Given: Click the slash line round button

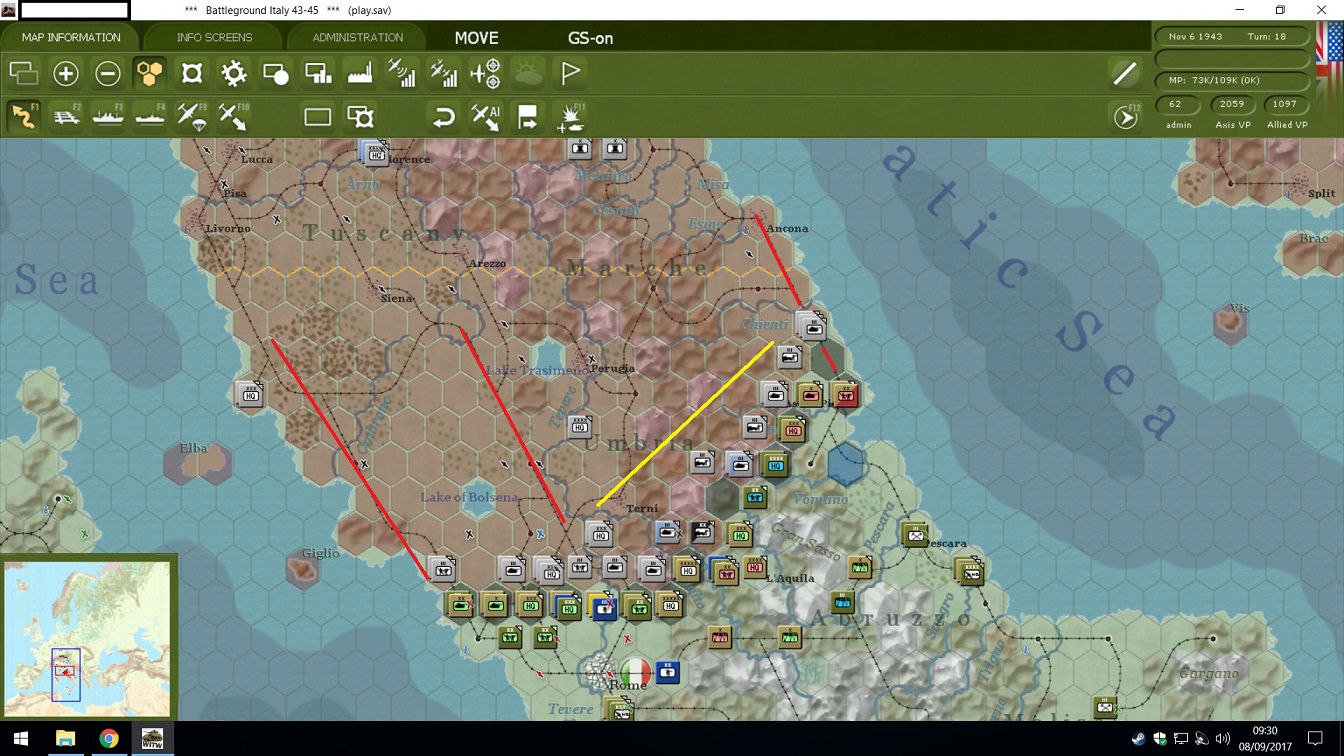Looking at the screenshot, I should [1125, 73].
